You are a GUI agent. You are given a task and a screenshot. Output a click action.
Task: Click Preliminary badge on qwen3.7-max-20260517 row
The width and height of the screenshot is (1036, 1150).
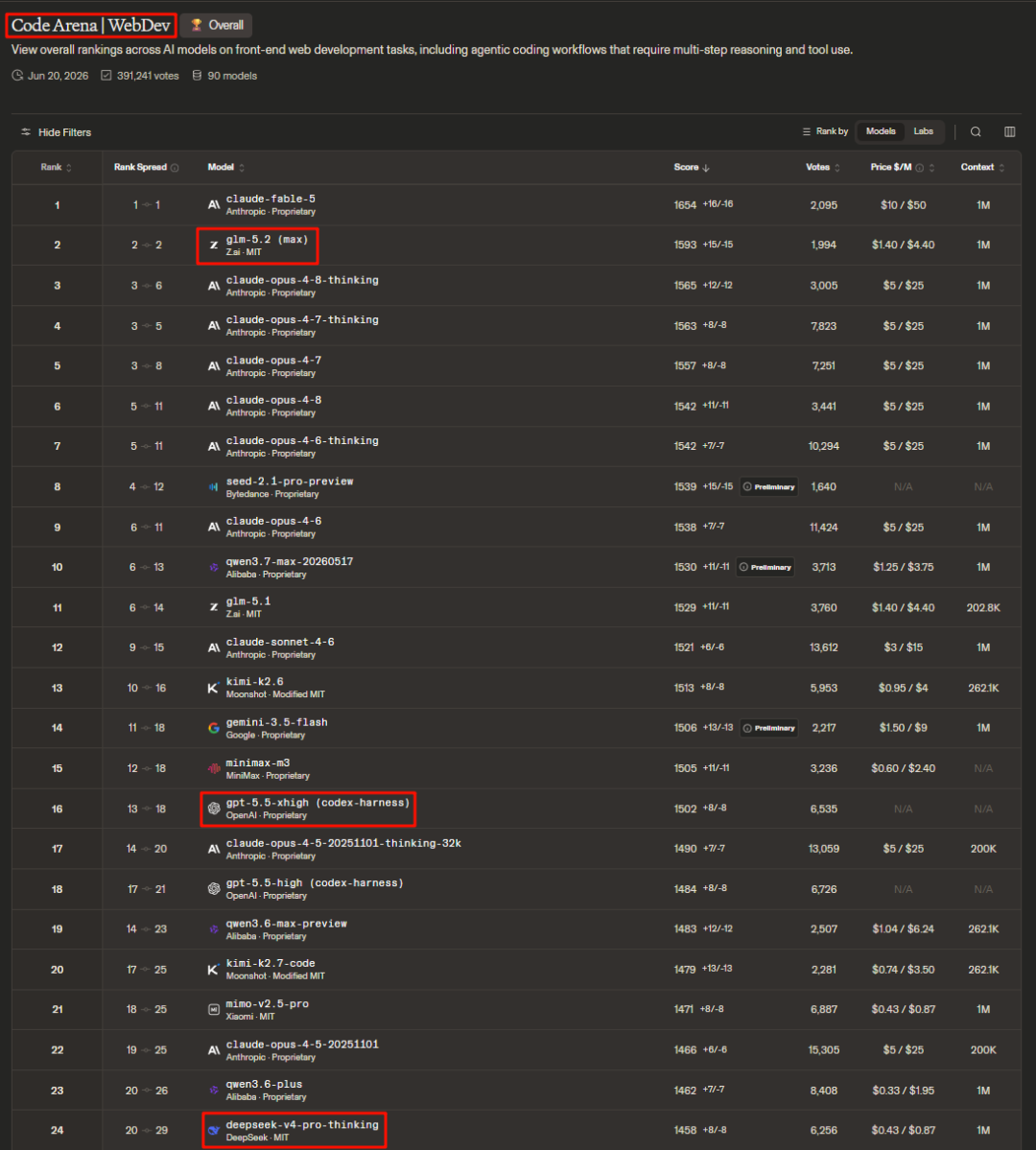[765, 567]
